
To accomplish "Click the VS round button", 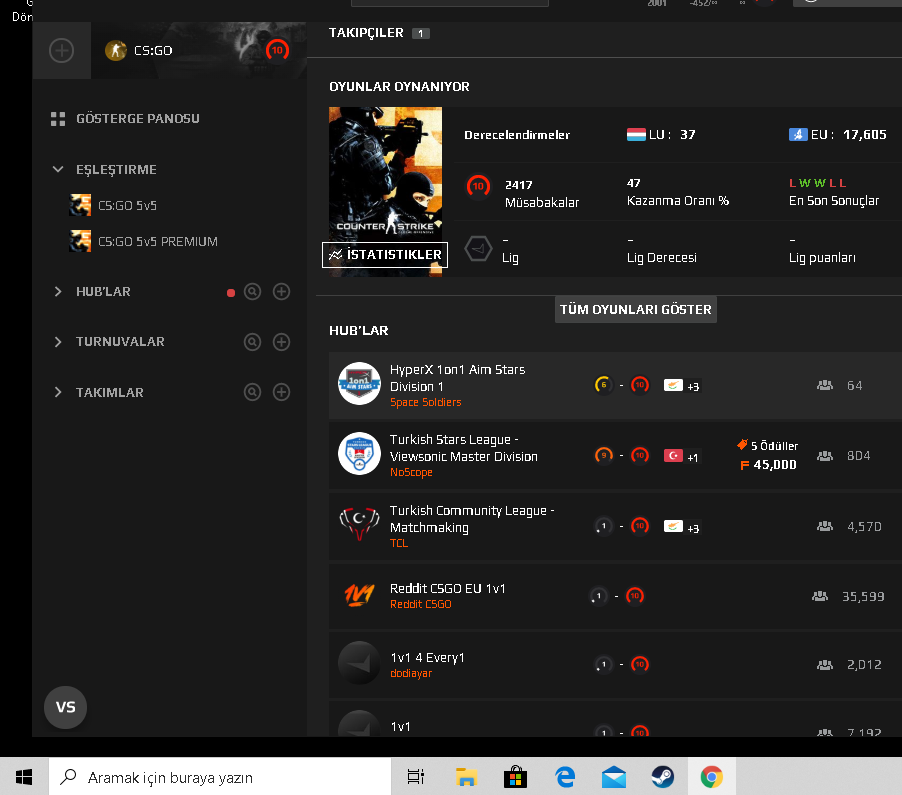I will 66,707.
